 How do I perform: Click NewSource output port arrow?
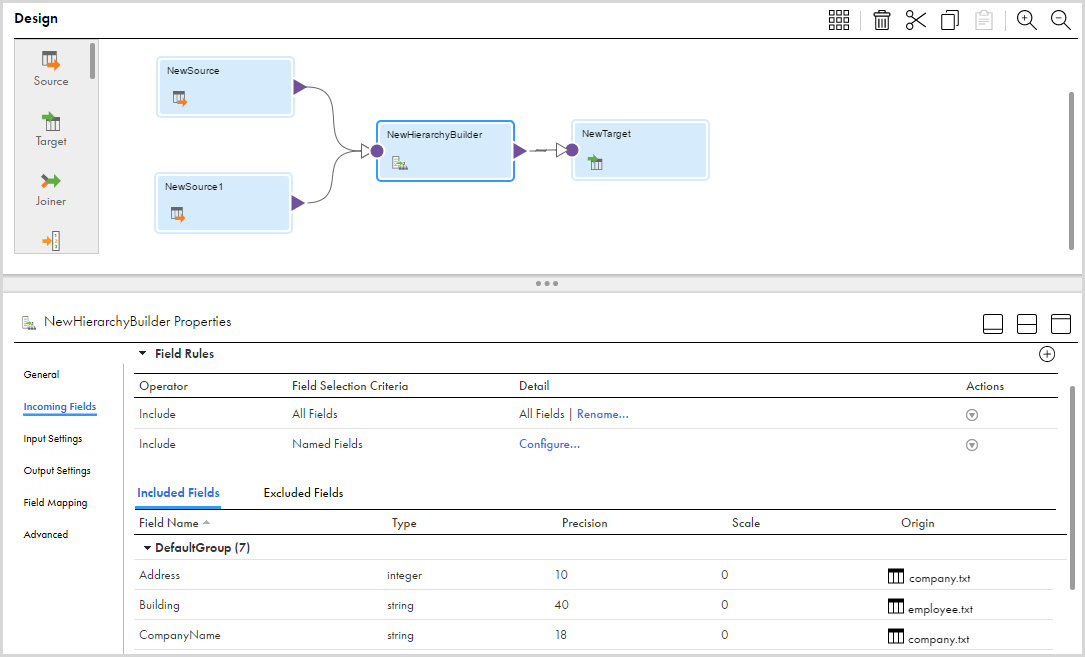coord(300,87)
